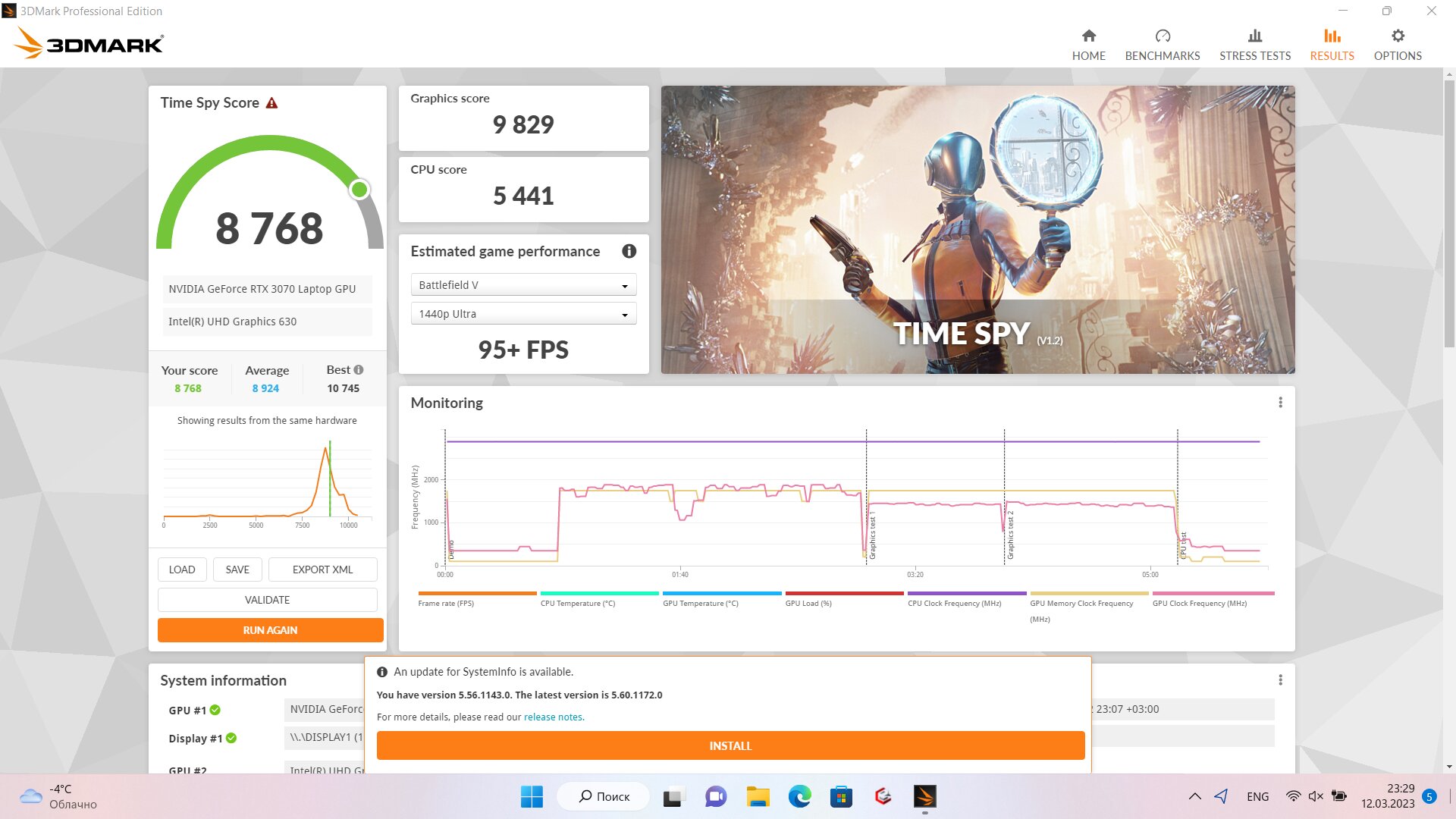Click the Estimated game performance info icon
The width and height of the screenshot is (1456, 819).
[x=629, y=251]
